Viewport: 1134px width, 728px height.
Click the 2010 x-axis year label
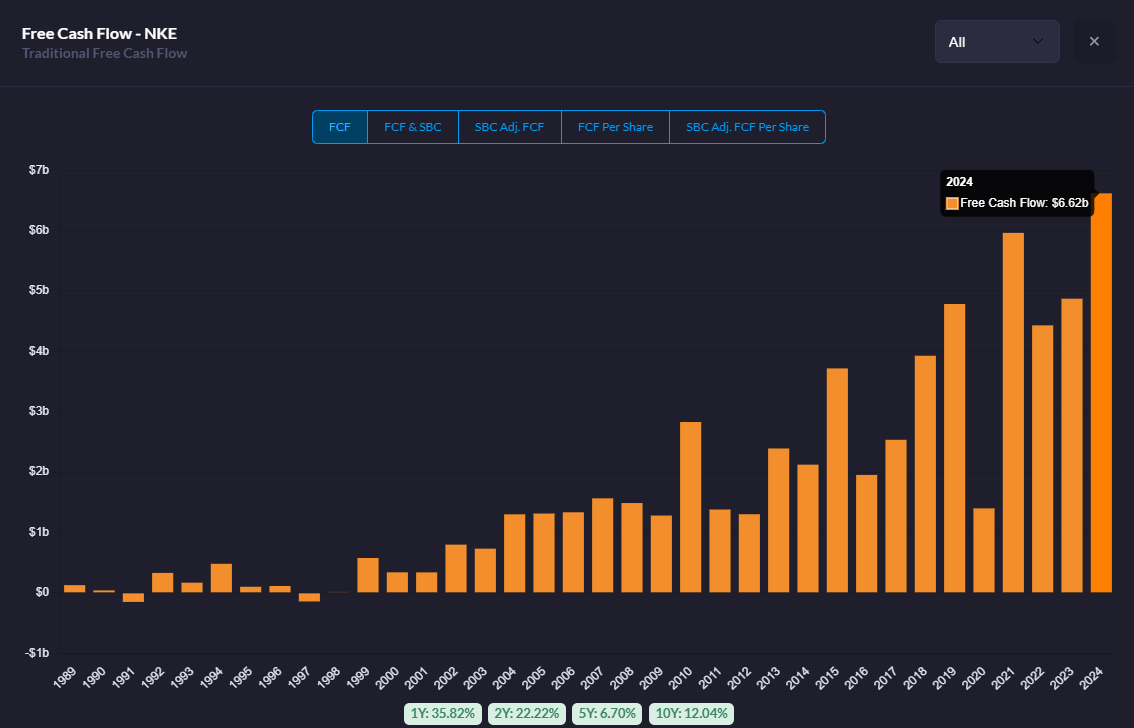(x=681, y=677)
